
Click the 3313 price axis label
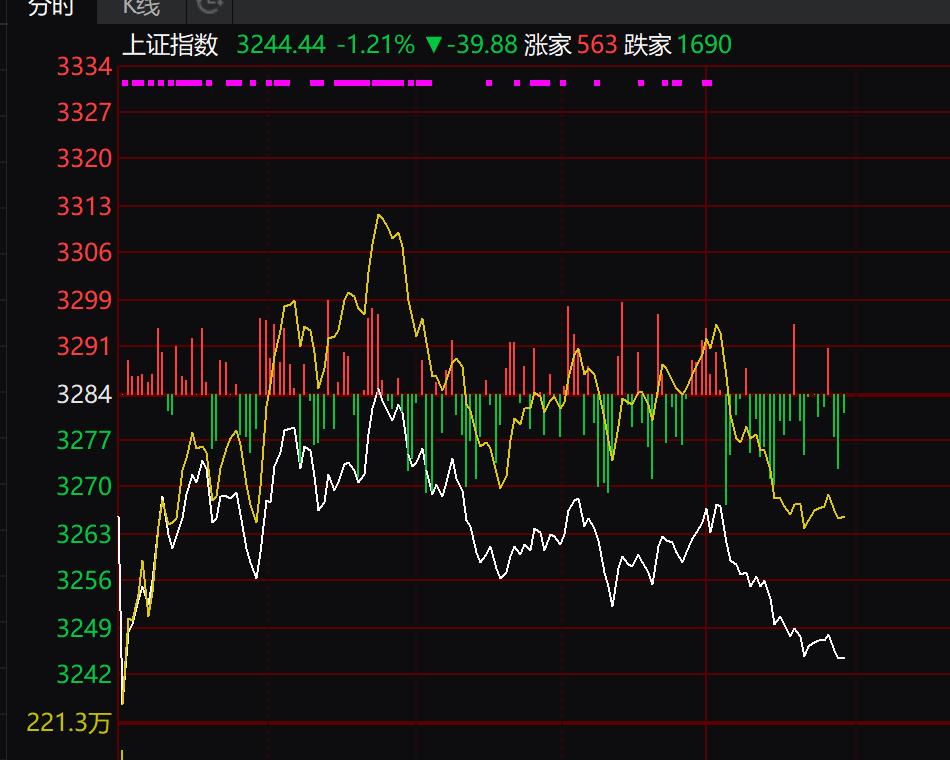84,206
